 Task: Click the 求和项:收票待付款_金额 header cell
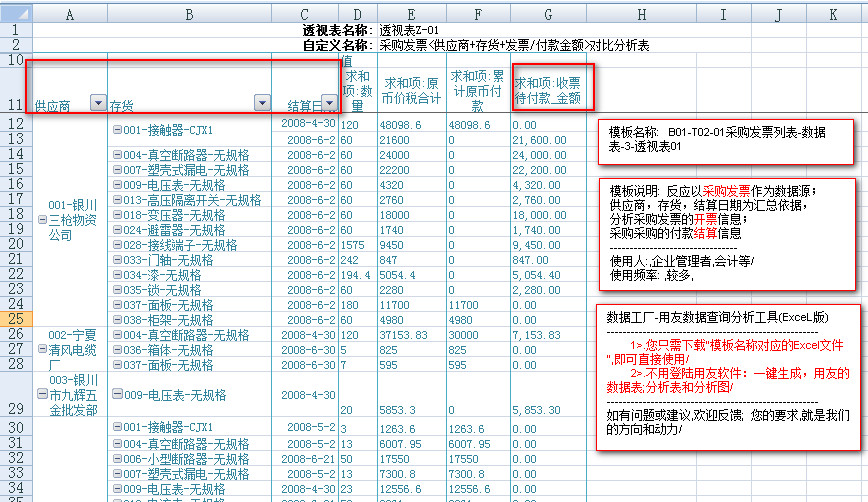point(547,90)
